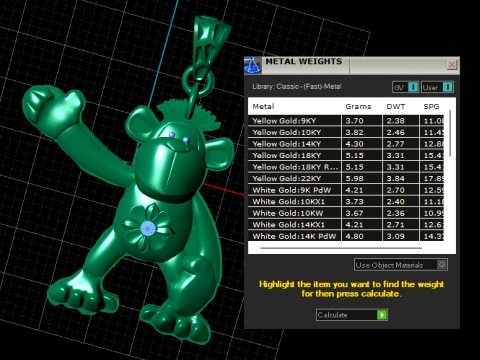The image size is (480, 360).
Task: Select the Yellow Gold:9KY row
Action: [346, 121]
